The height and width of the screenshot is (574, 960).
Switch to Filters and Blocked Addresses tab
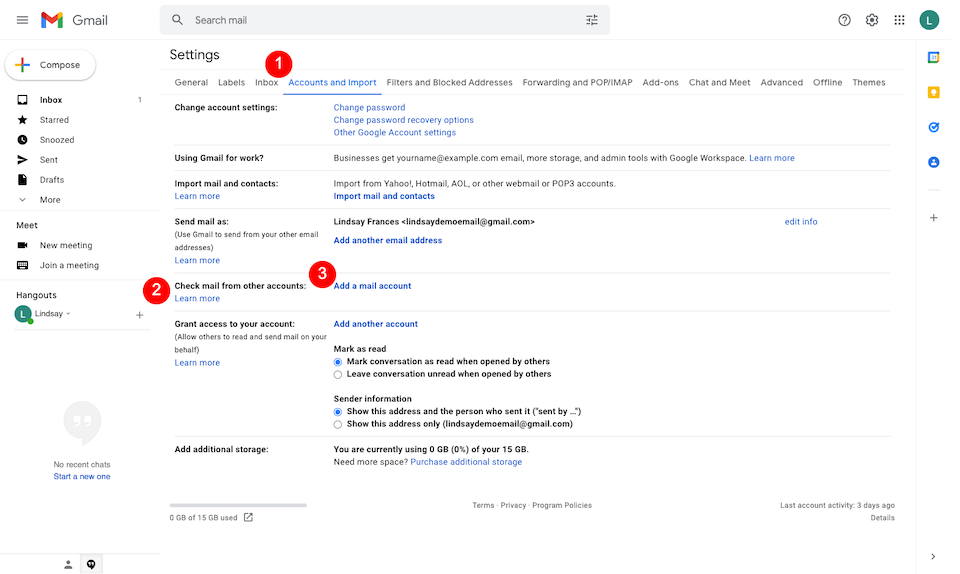pyautogui.click(x=449, y=83)
